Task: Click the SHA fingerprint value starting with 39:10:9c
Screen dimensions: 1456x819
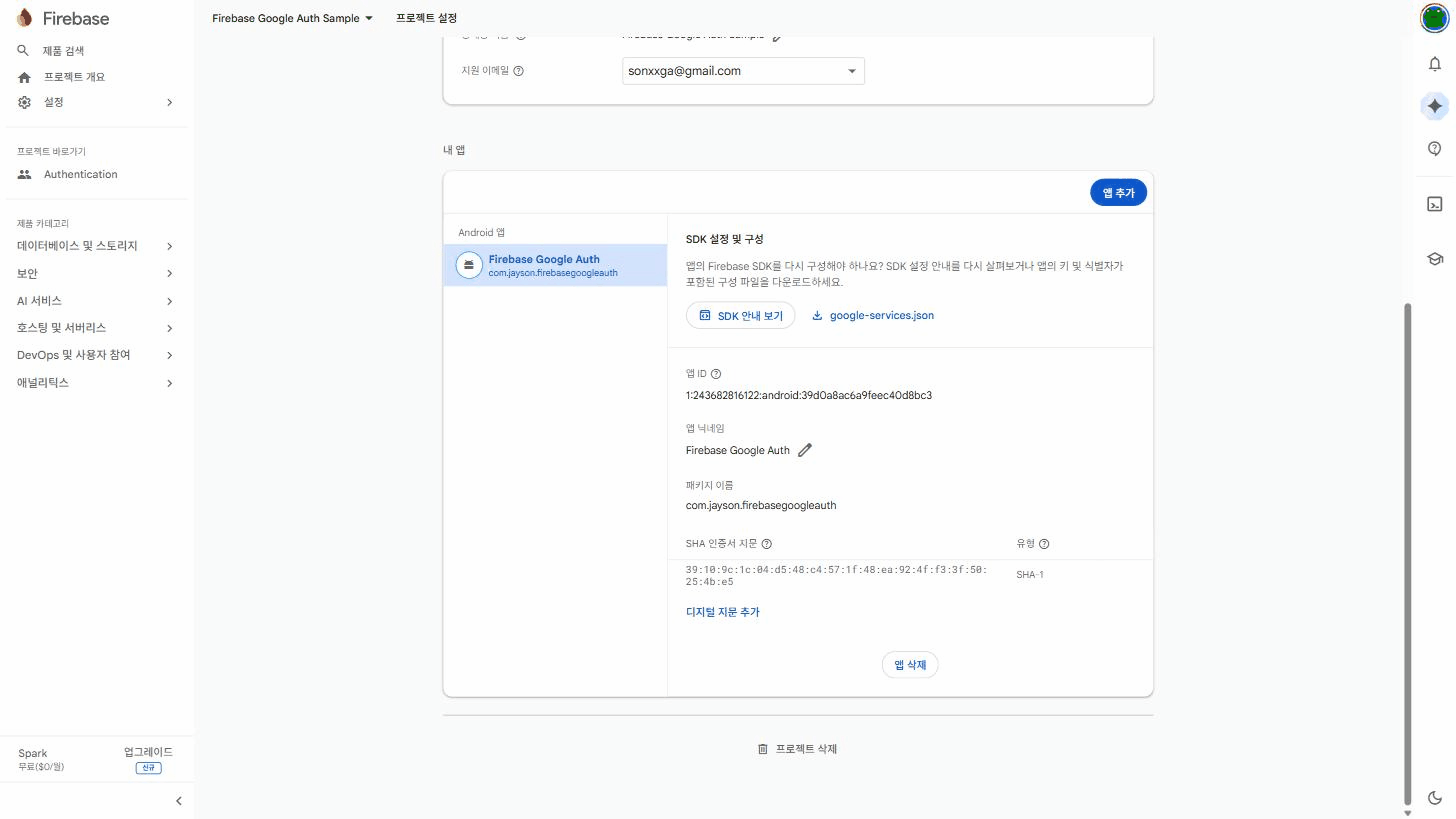Action: (x=836, y=576)
